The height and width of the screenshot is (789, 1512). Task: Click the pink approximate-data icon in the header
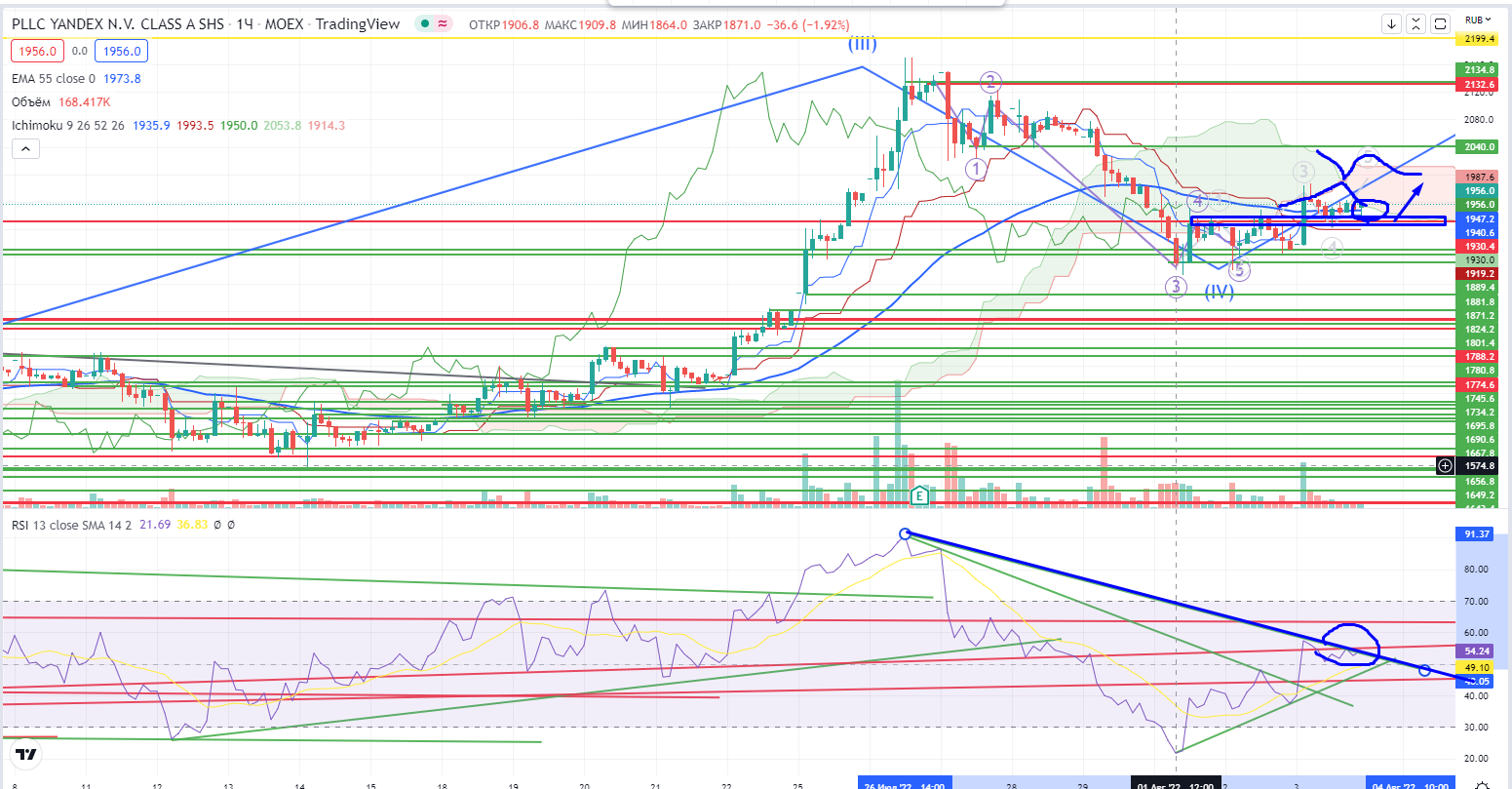point(443,24)
